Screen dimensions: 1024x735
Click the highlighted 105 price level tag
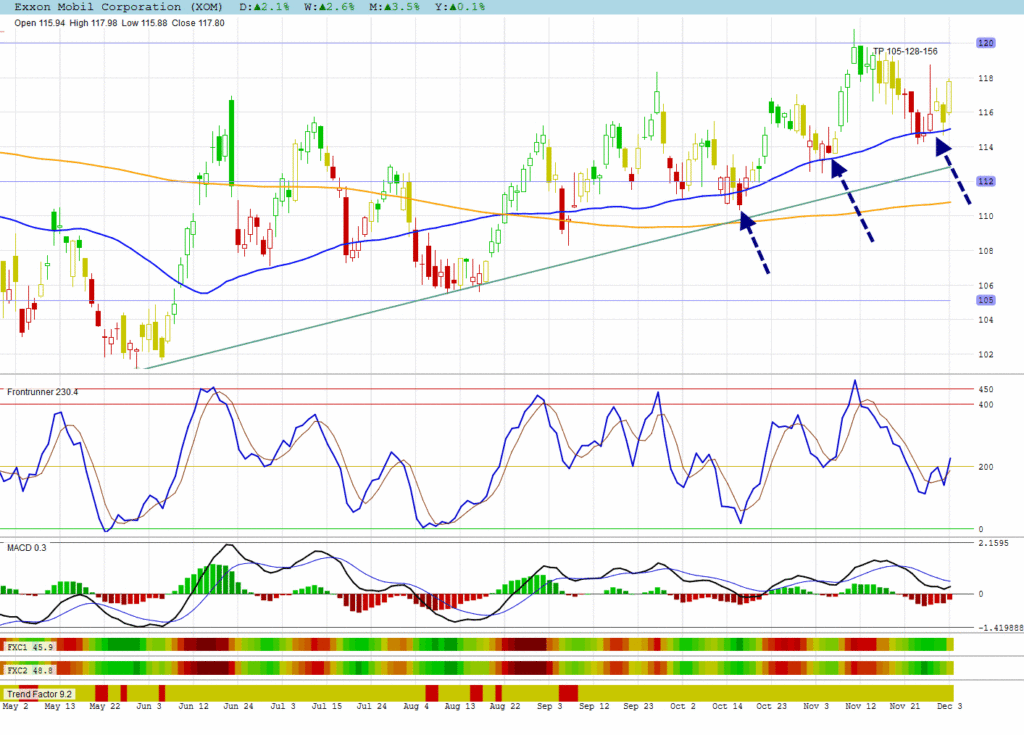(x=985, y=300)
